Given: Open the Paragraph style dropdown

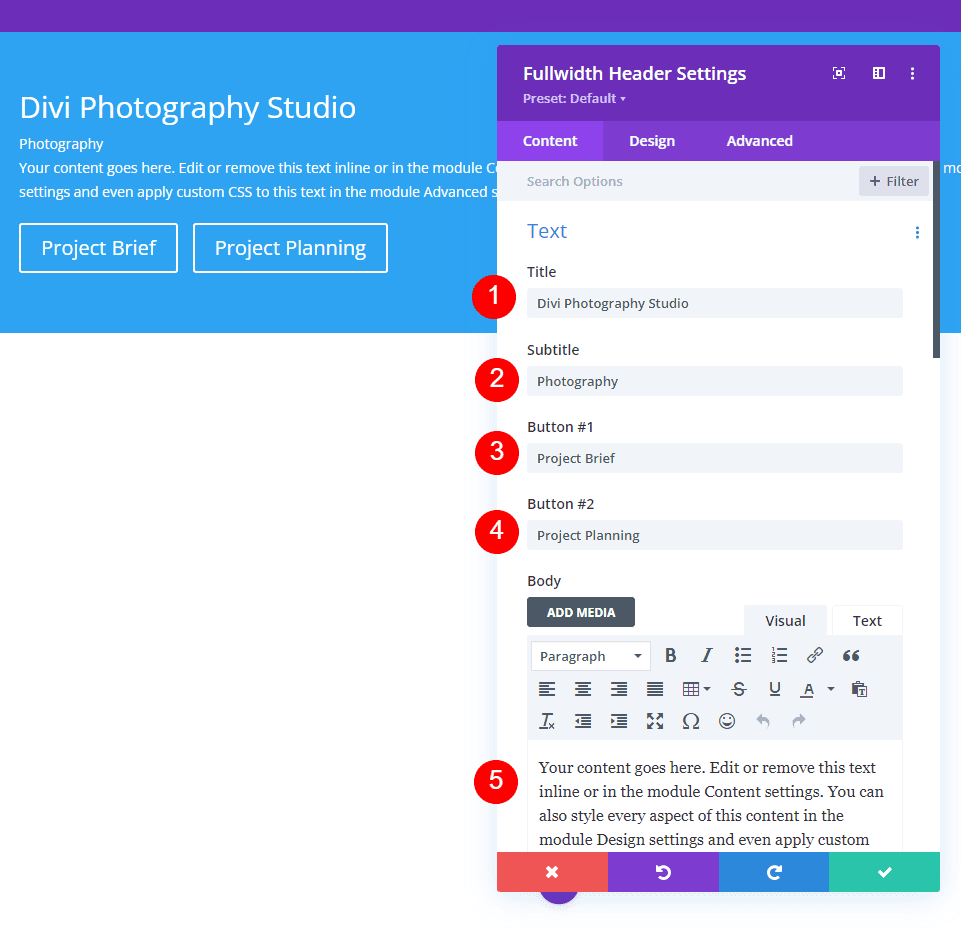Looking at the screenshot, I should (590, 655).
